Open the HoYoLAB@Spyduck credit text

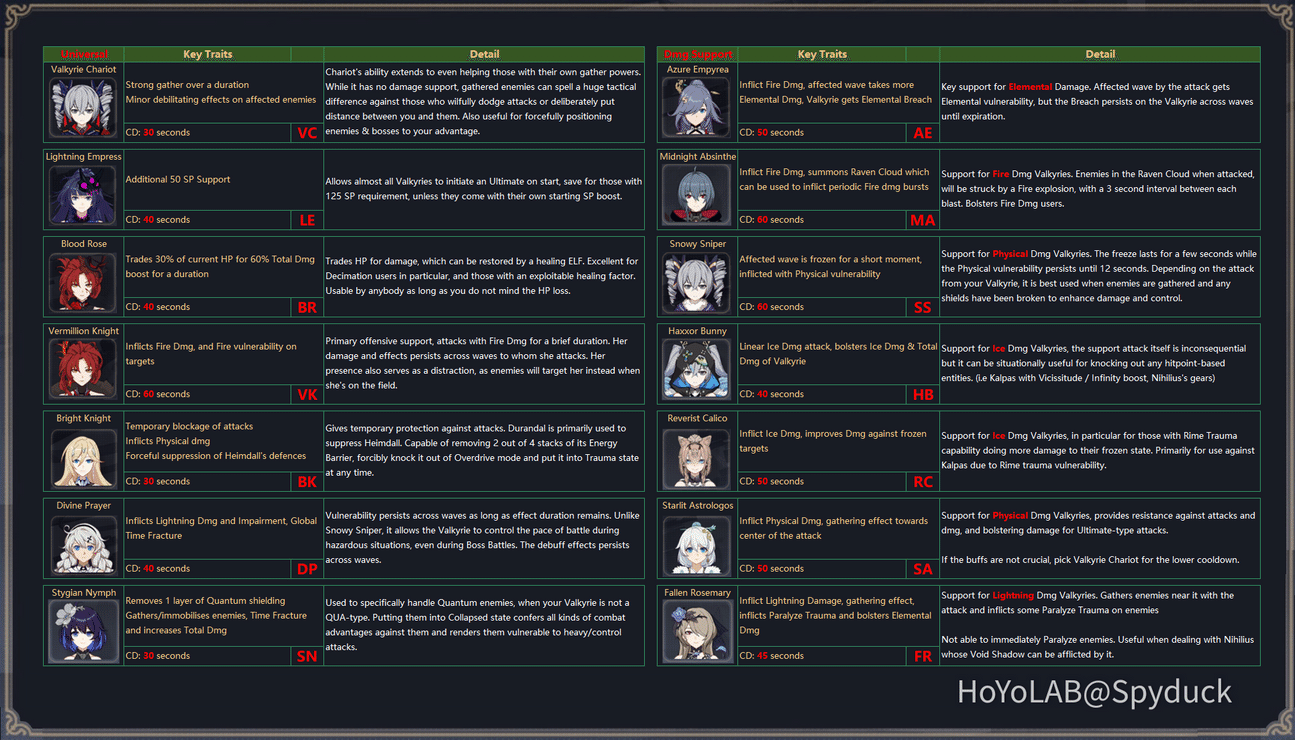pos(1094,691)
